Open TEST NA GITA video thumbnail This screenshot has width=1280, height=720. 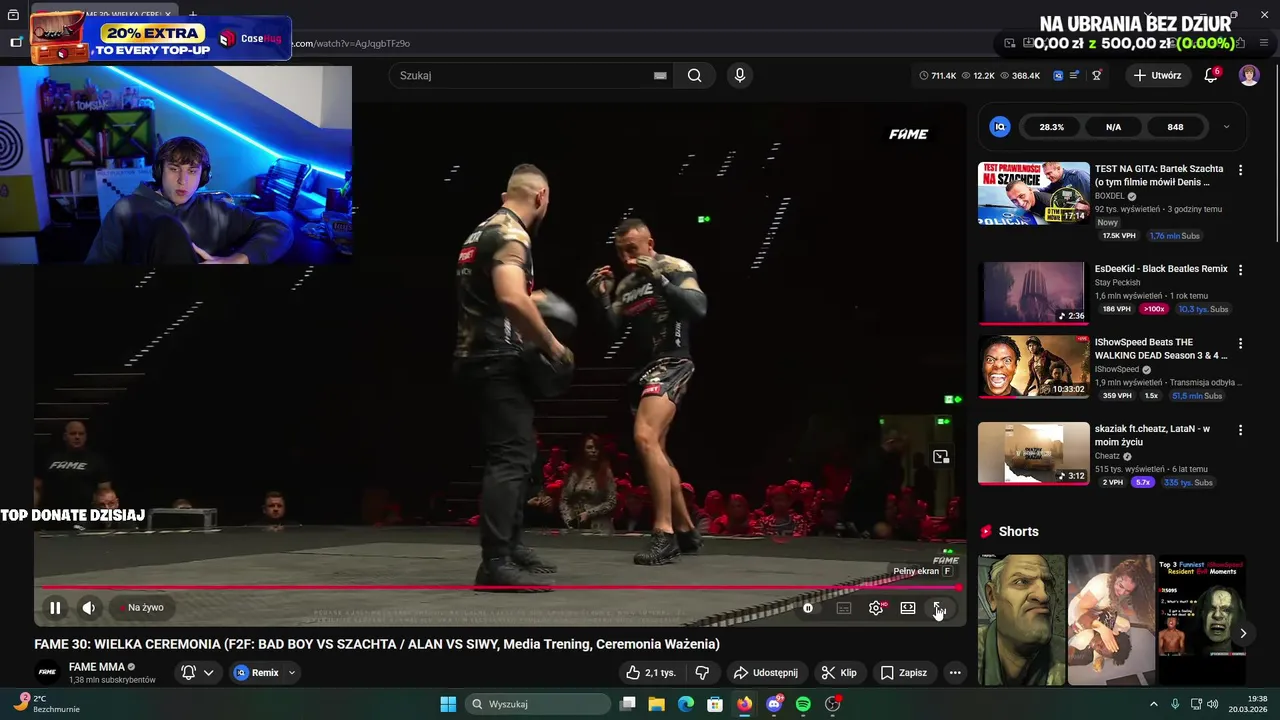pos(1033,193)
